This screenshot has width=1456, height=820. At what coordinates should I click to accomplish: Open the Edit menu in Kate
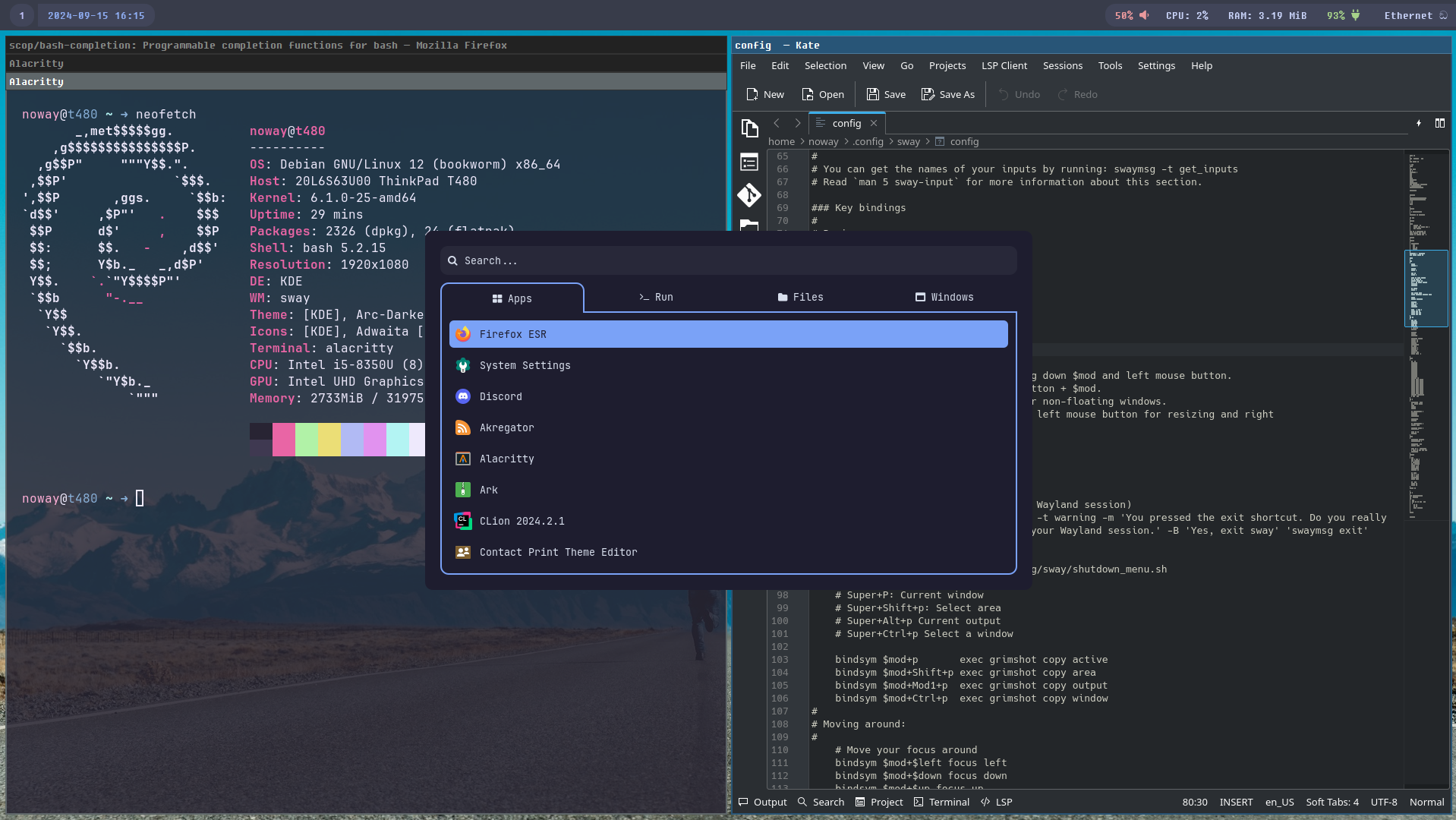click(780, 65)
